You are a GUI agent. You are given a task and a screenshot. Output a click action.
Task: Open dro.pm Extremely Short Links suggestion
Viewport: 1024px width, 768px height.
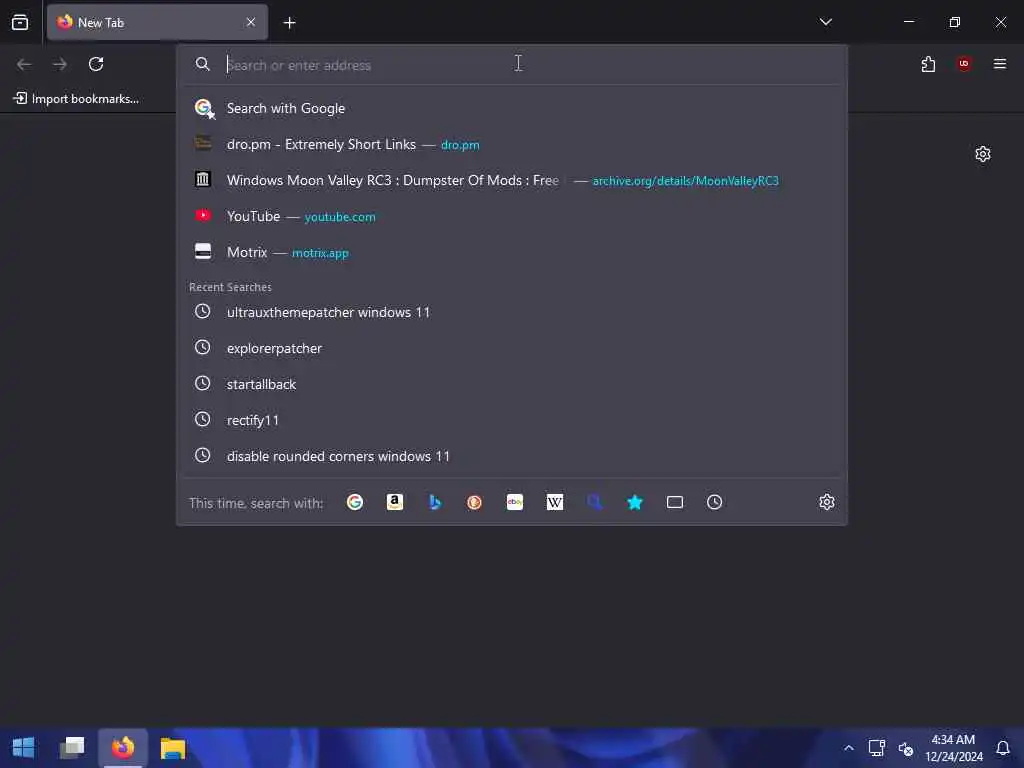click(x=512, y=144)
